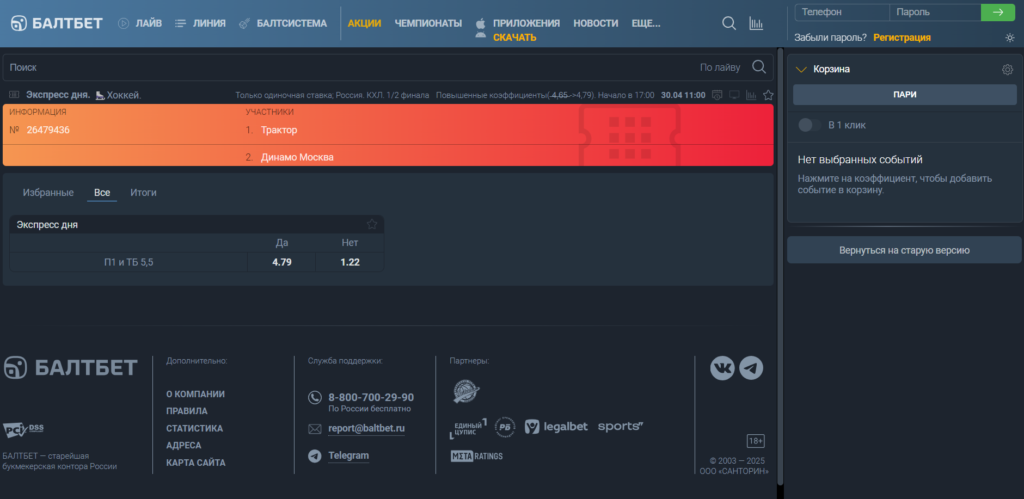The width and height of the screenshot is (1024, 499).
Task: Open the ЛАЙВ section
Action: pyautogui.click(x=140, y=24)
